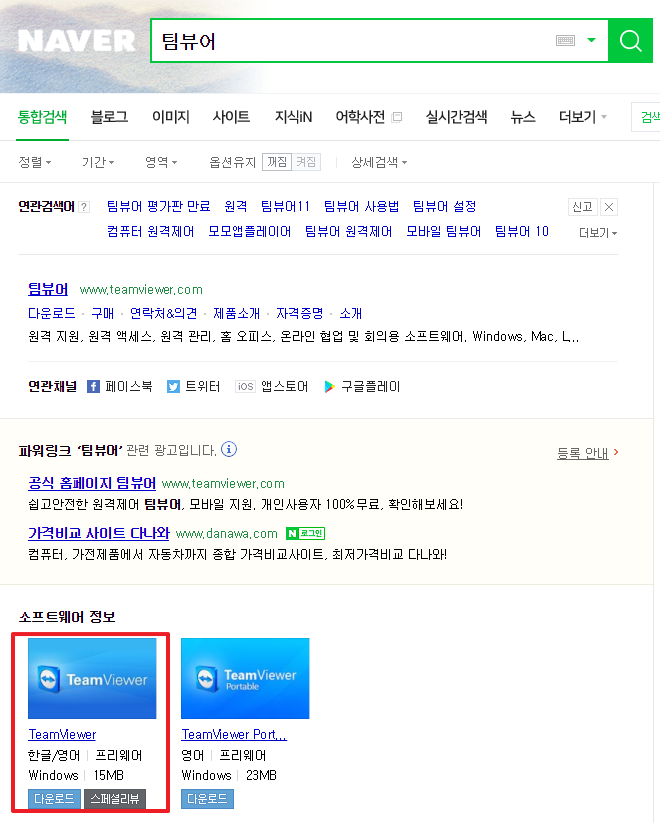Screen dimensions: 660x823
Task: Click related search 팀뷰어 원격제어
Action: [x=349, y=231]
